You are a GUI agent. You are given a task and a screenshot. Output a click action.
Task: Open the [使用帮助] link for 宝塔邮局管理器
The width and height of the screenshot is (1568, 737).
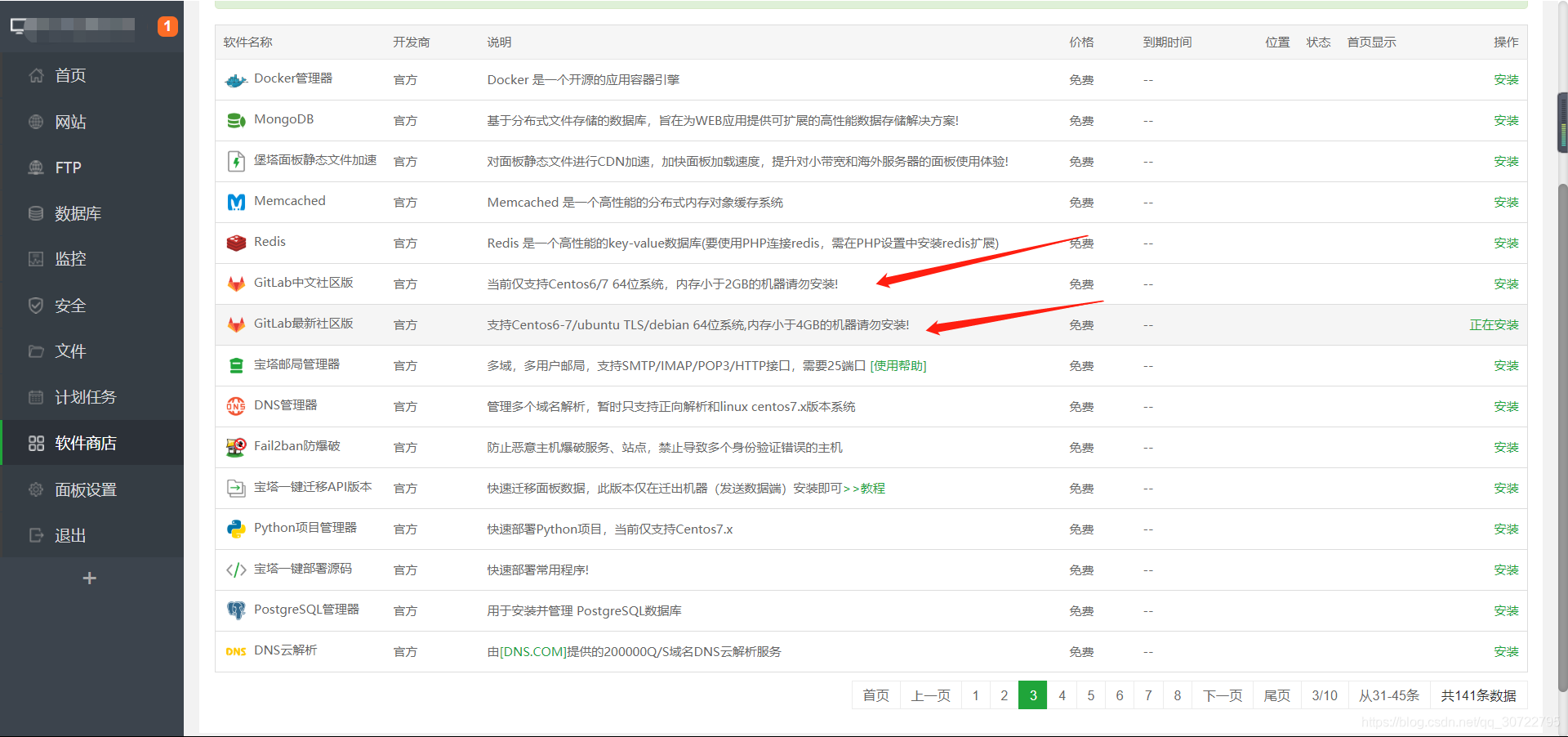(x=898, y=366)
